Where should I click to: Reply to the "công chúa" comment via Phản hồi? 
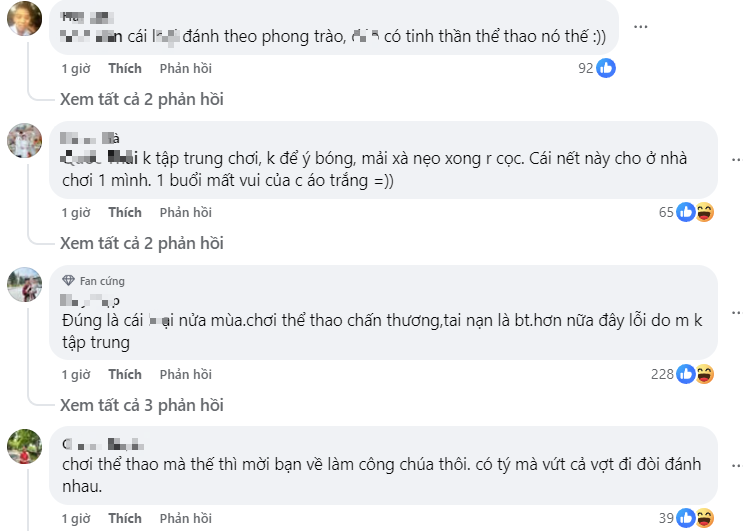click(x=185, y=518)
